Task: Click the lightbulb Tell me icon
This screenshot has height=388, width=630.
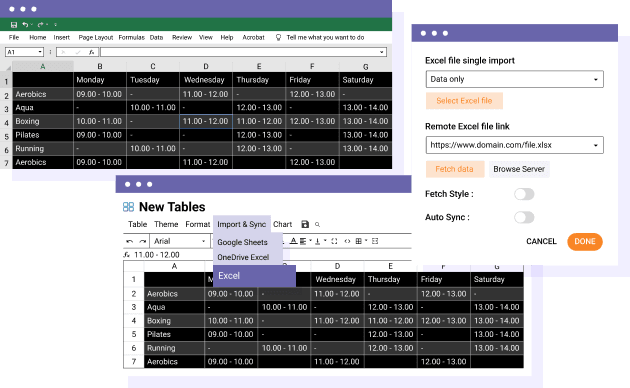Action: click(278, 37)
